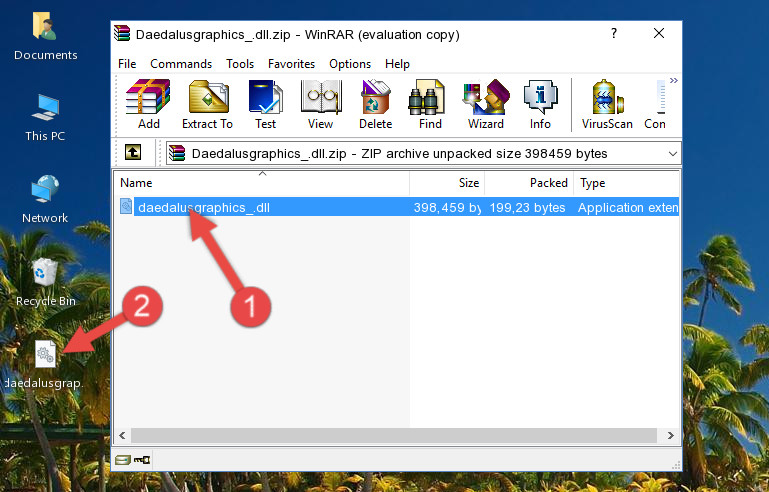
Task: Click the WinRAR title bar app icon
Action: pos(122,33)
